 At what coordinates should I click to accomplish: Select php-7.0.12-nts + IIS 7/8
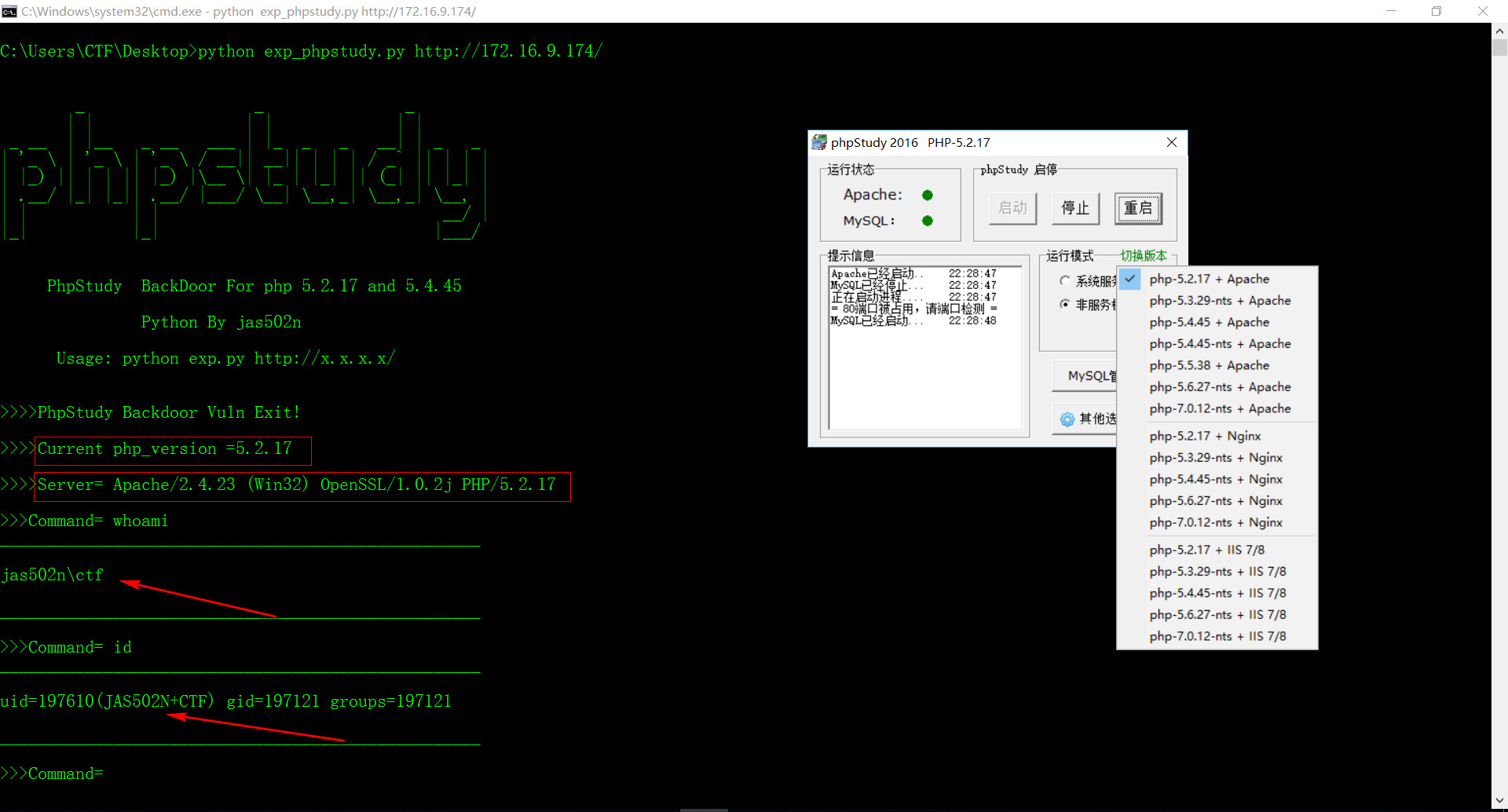coord(1217,636)
